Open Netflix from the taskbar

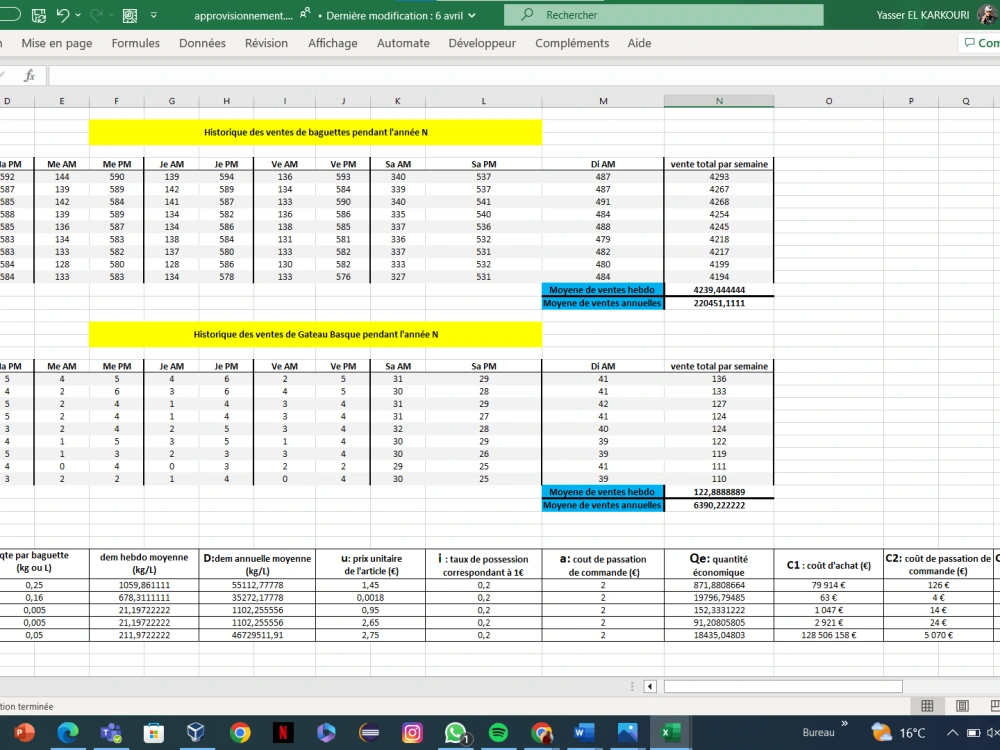coord(283,733)
